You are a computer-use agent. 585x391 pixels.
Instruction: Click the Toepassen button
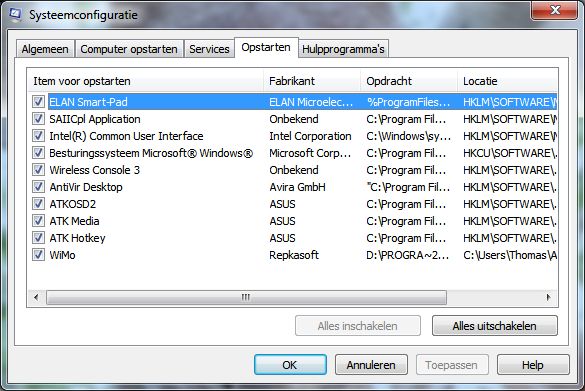(x=452, y=365)
